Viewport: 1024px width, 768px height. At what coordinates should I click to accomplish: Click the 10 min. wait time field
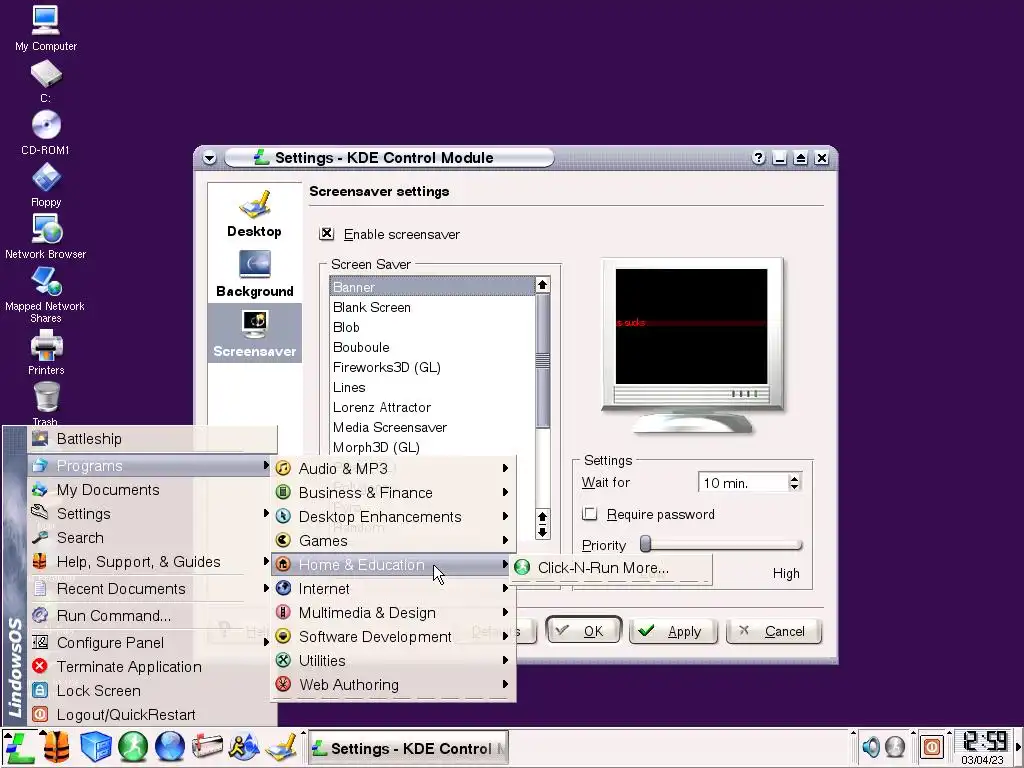point(743,483)
